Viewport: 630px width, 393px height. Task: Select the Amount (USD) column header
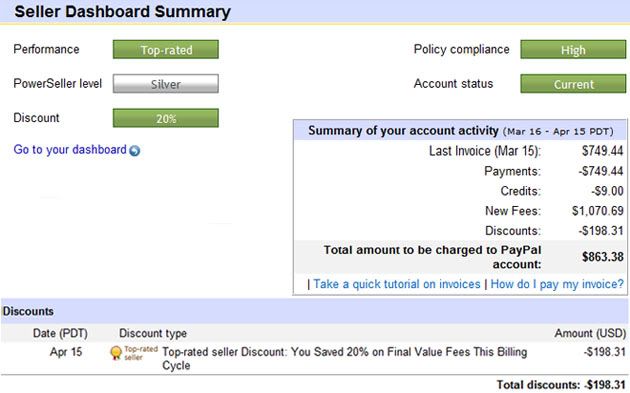pyautogui.click(x=590, y=333)
